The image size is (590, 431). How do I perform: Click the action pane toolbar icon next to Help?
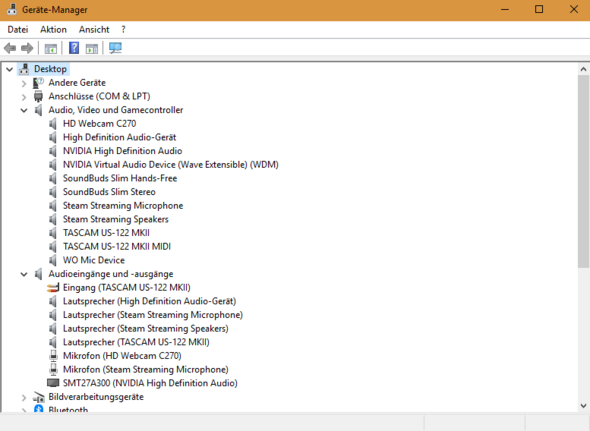92,48
